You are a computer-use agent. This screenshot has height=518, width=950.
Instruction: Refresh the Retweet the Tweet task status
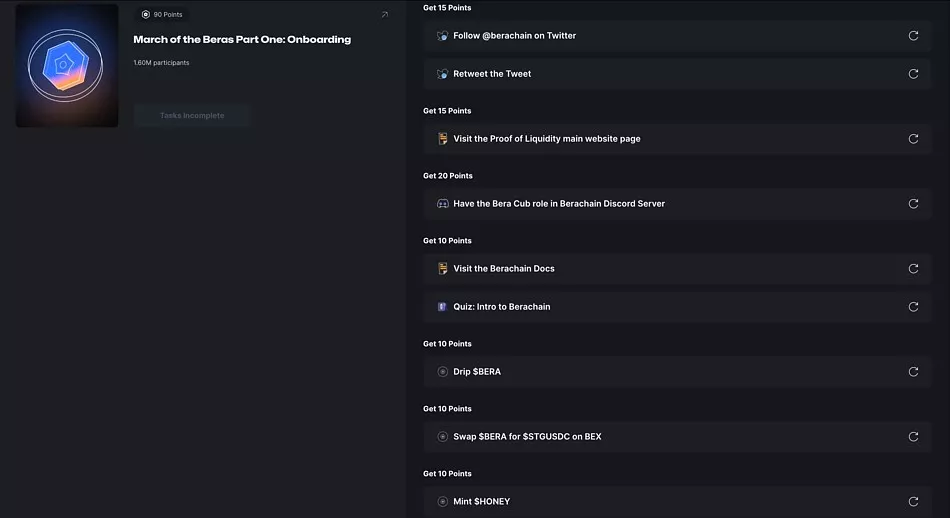pyautogui.click(x=913, y=74)
